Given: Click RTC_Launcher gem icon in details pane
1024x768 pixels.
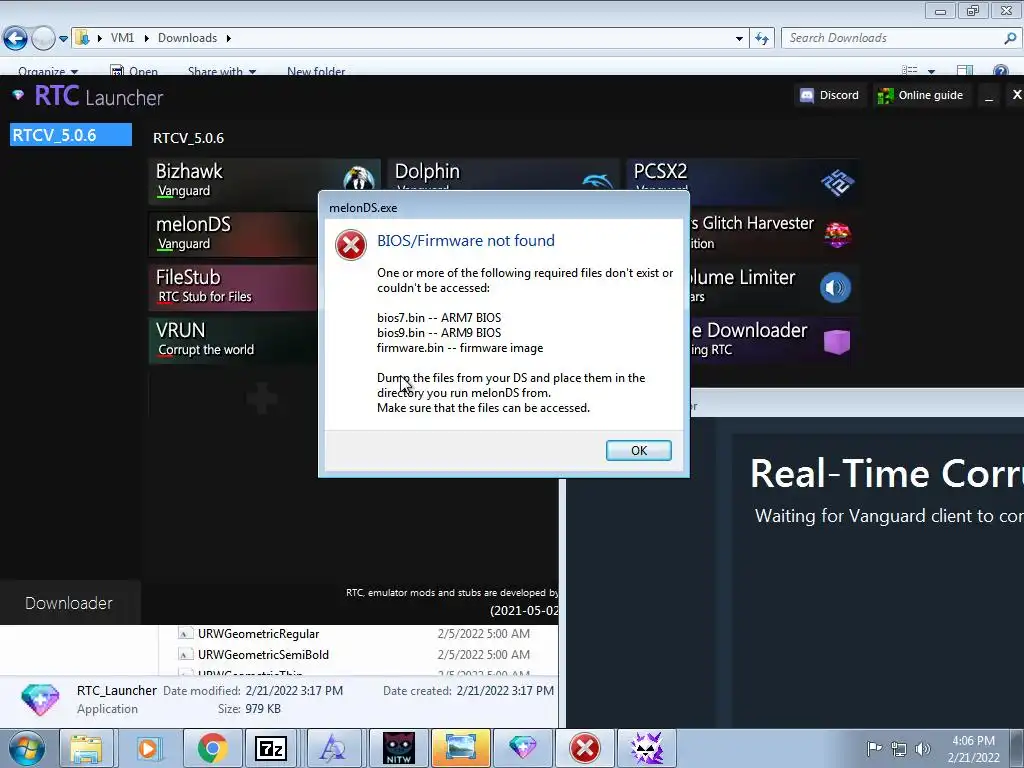Looking at the screenshot, I should tap(40, 699).
